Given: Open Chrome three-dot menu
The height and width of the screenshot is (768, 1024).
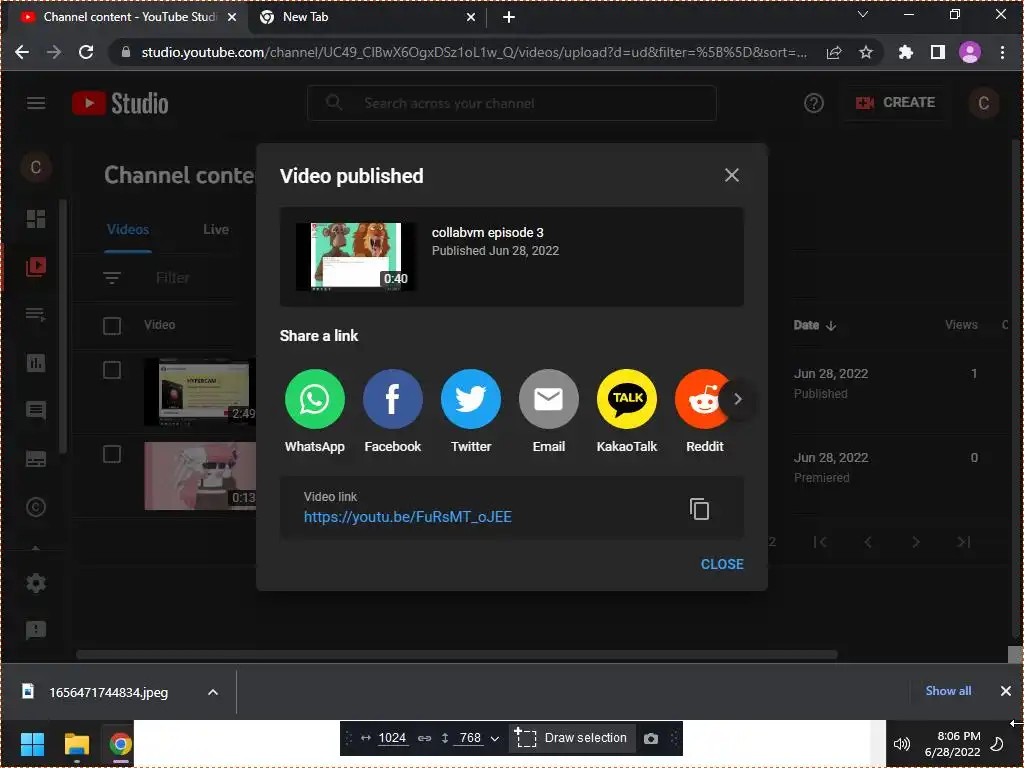Looking at the screenshot, I should point(1002,52).
